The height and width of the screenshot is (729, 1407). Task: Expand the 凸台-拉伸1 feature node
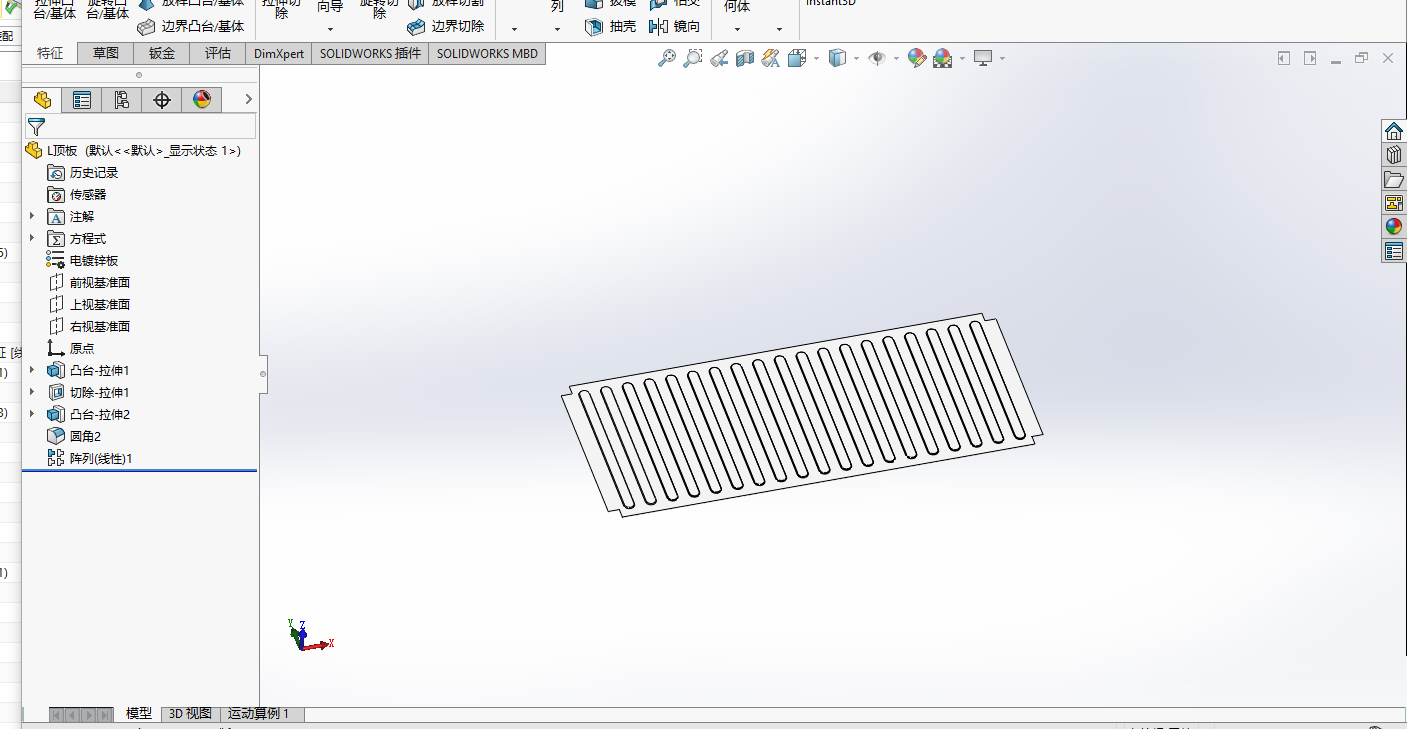(x=32, y=370)
